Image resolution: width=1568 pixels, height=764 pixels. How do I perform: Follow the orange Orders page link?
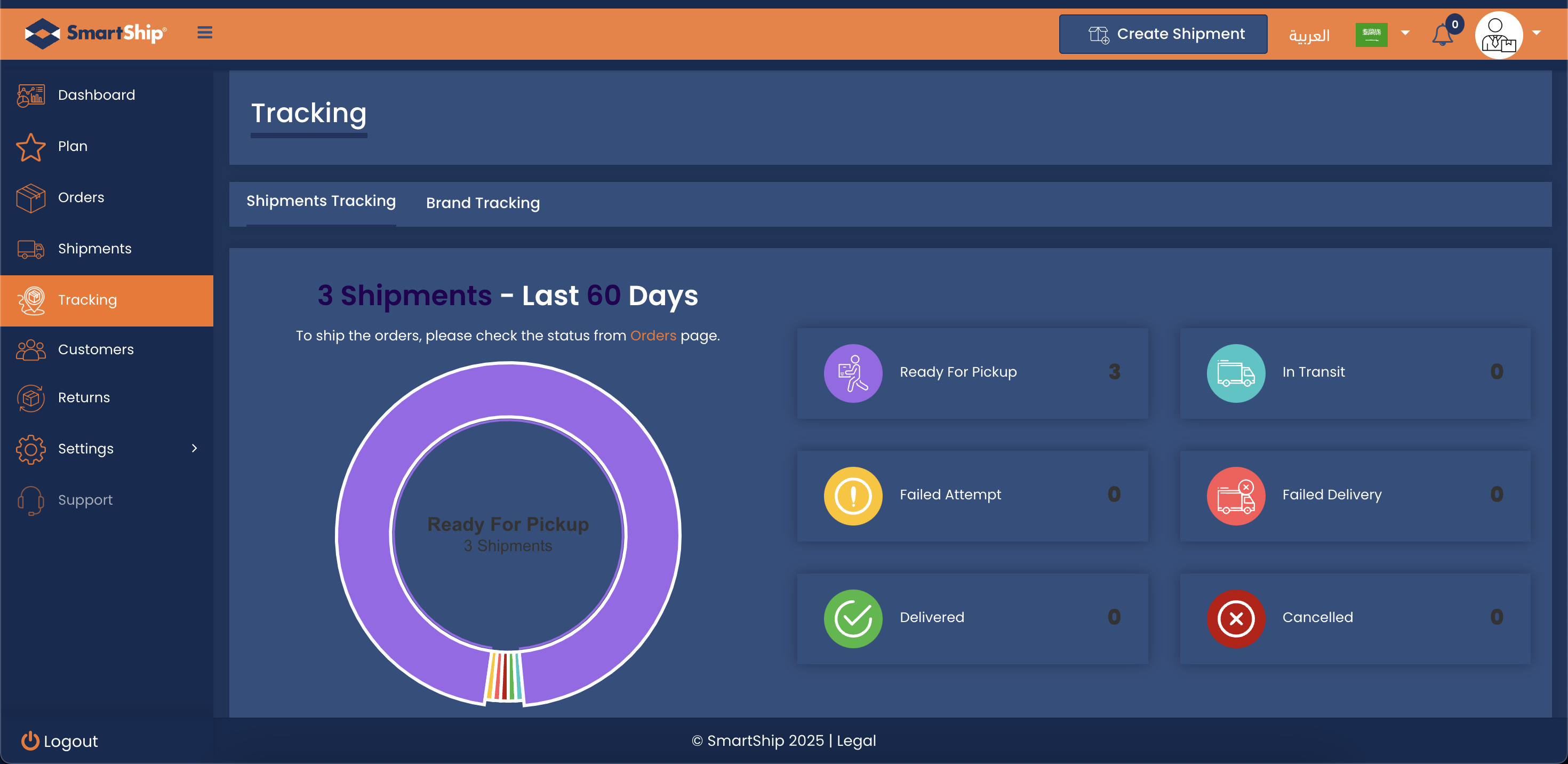coord(652,336)
